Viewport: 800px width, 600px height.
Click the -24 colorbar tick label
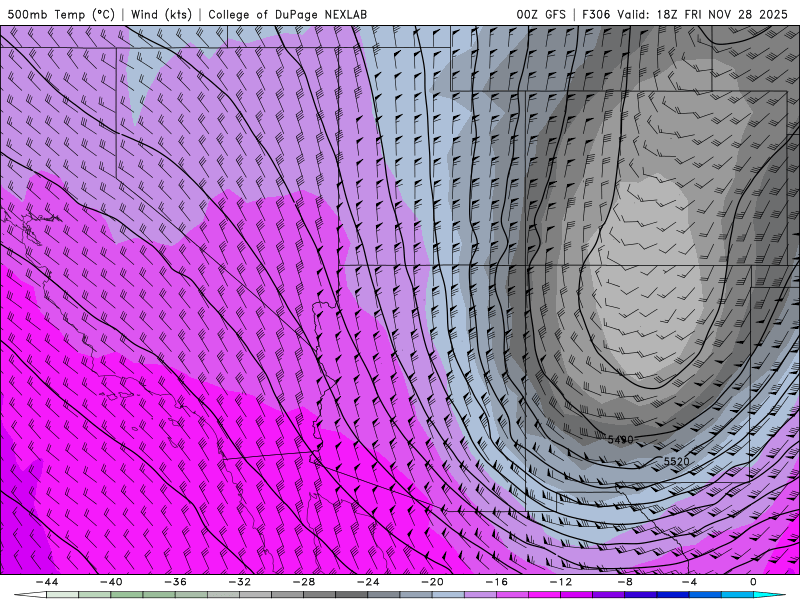[368, 582]
